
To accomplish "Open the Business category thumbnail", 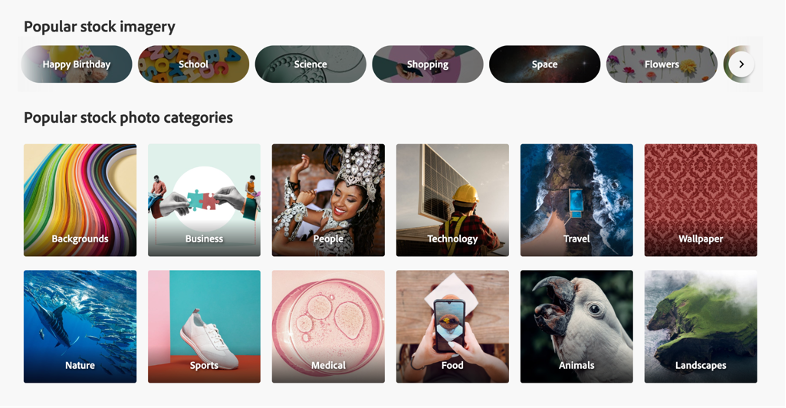I will click(x=204, y=200).
